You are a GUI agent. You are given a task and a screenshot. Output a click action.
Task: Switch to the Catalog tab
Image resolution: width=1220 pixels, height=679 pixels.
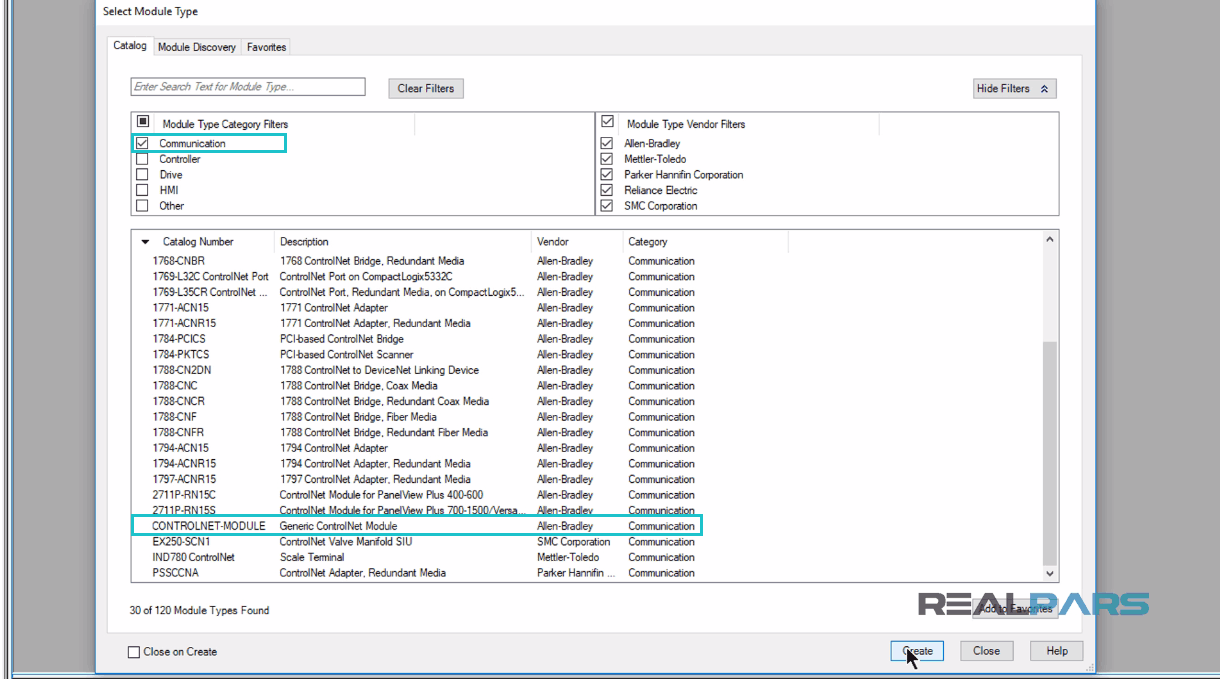coord(130,46)
